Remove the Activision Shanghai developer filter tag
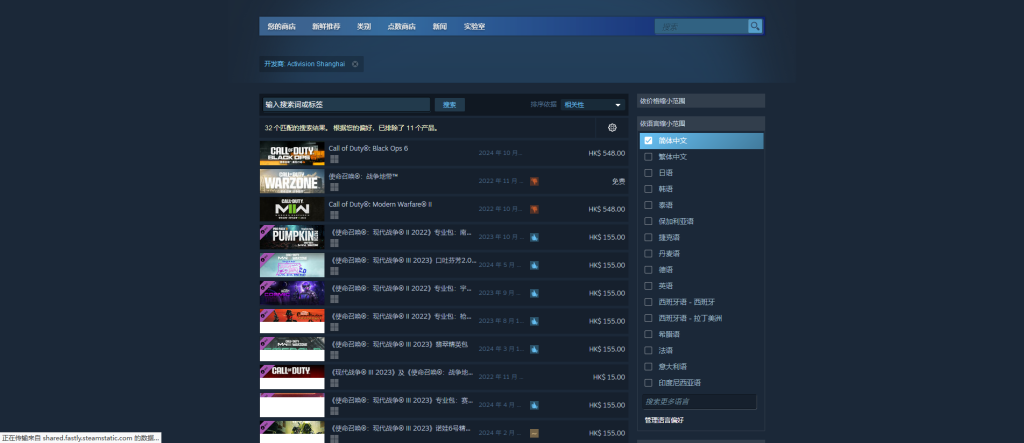 [355, 64]
